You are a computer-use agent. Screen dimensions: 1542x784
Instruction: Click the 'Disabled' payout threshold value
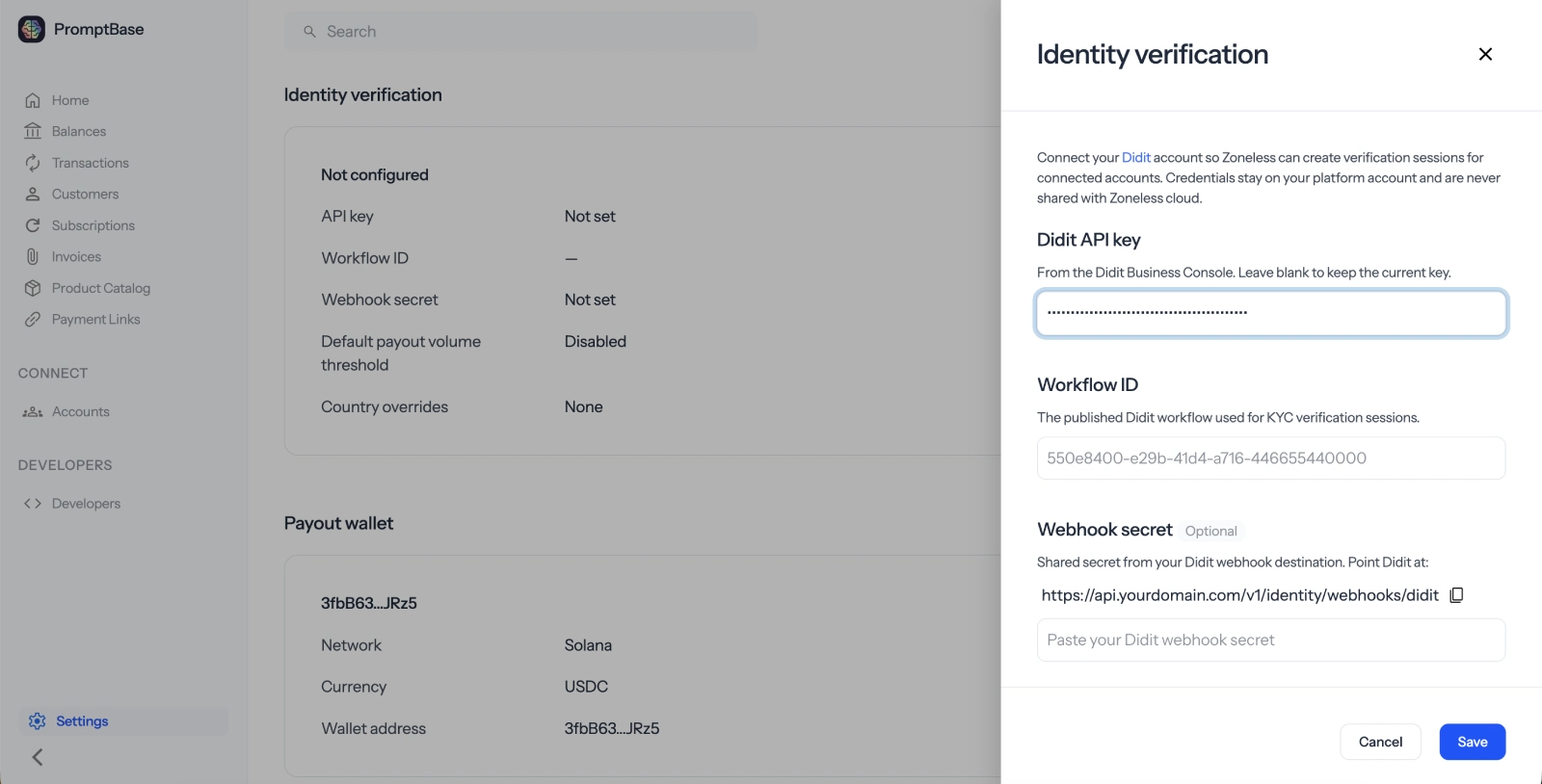pyautogui.click(x=596, y=341)
